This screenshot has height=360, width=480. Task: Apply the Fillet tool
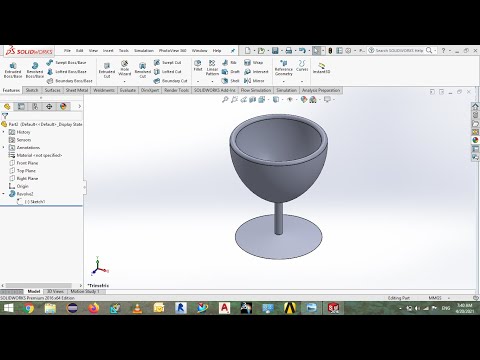(198, 65)
